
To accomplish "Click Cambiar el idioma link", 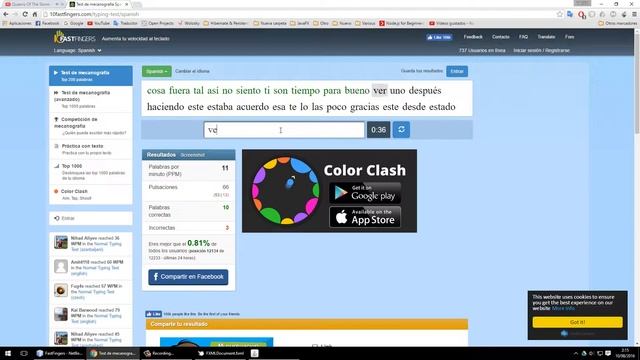I will [192, 71].
